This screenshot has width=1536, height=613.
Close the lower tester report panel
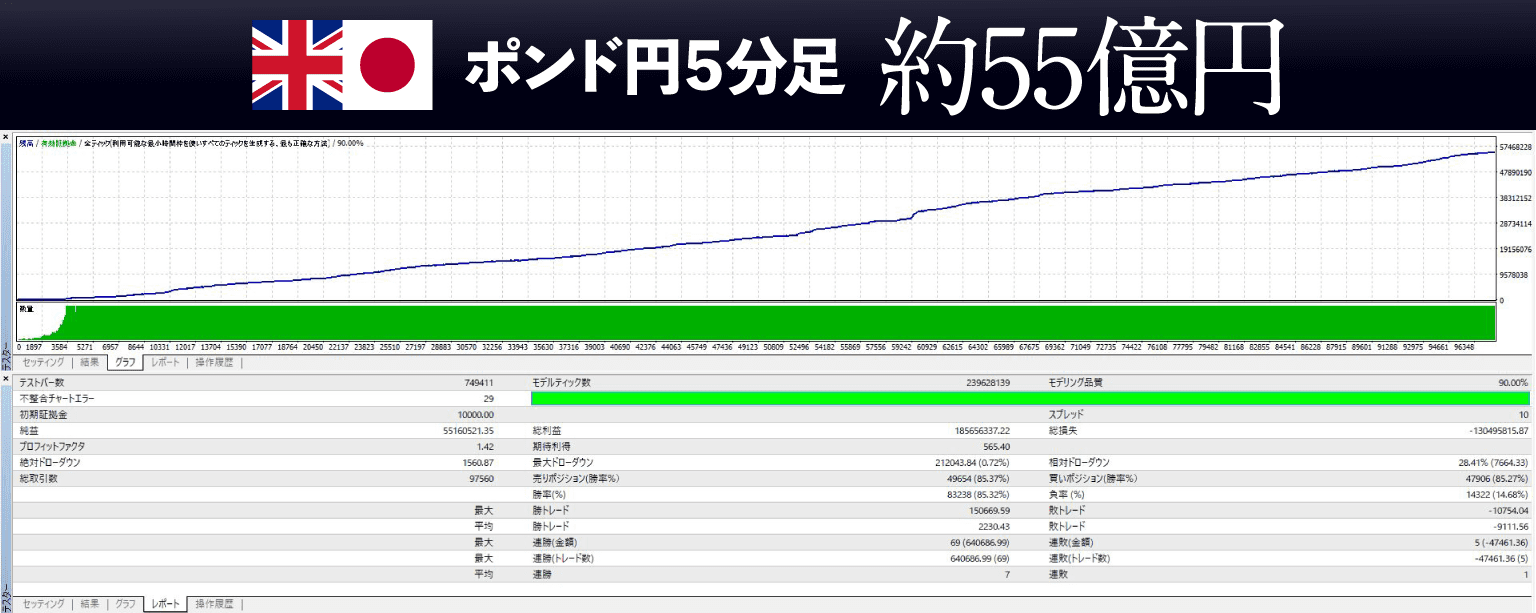(x=5, y=379)
